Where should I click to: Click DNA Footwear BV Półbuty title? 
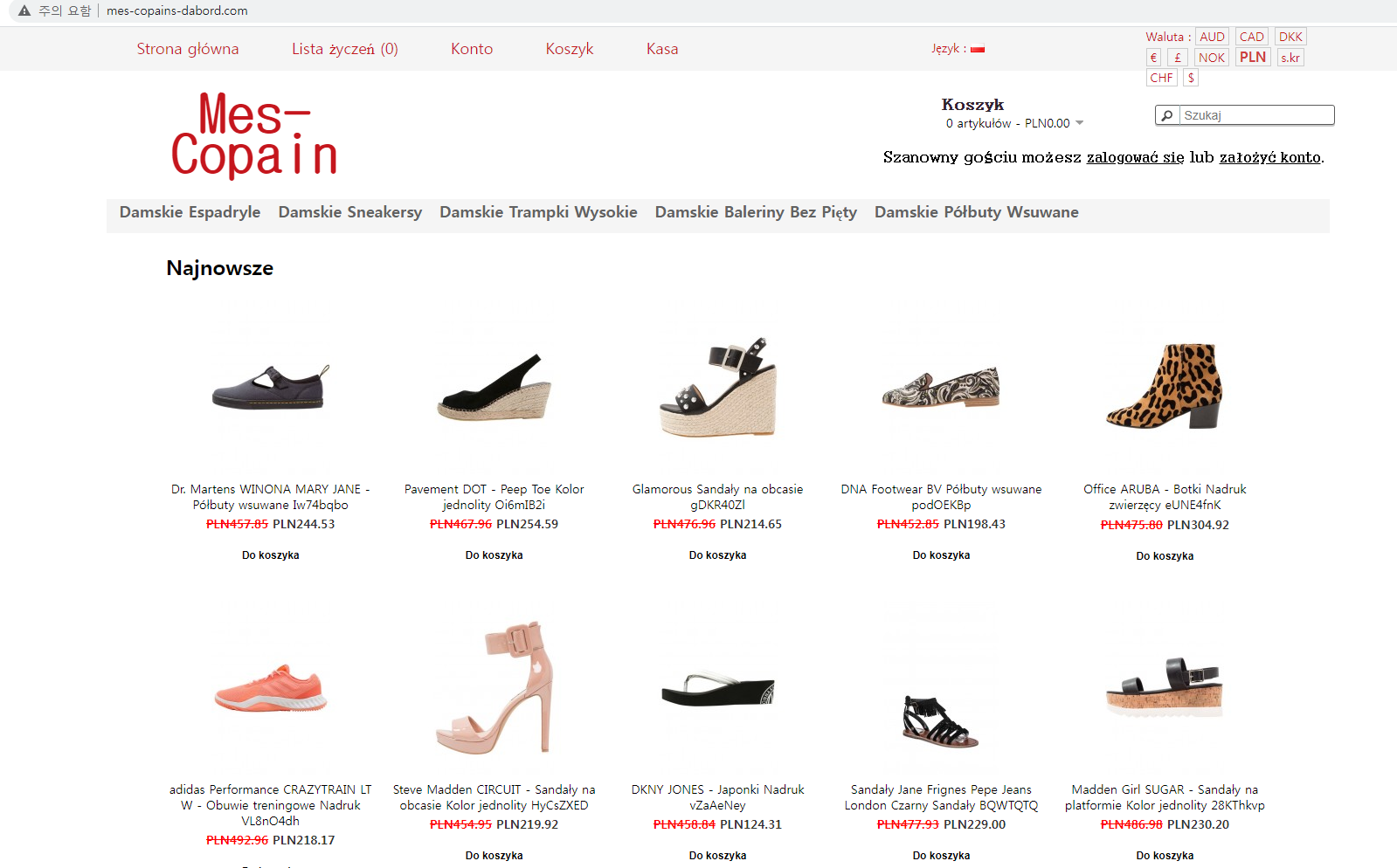click(x=941, y=497)
